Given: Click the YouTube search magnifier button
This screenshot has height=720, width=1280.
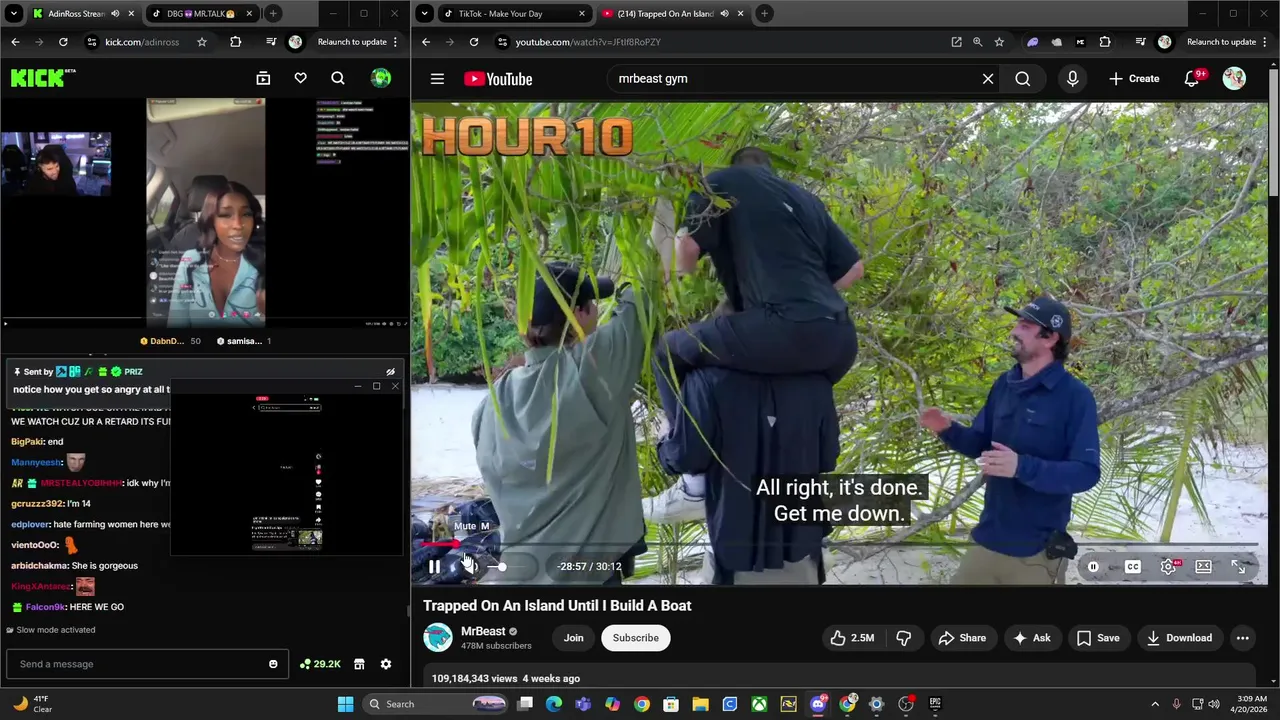Looking at the screenshot, I should point(1022,79).
